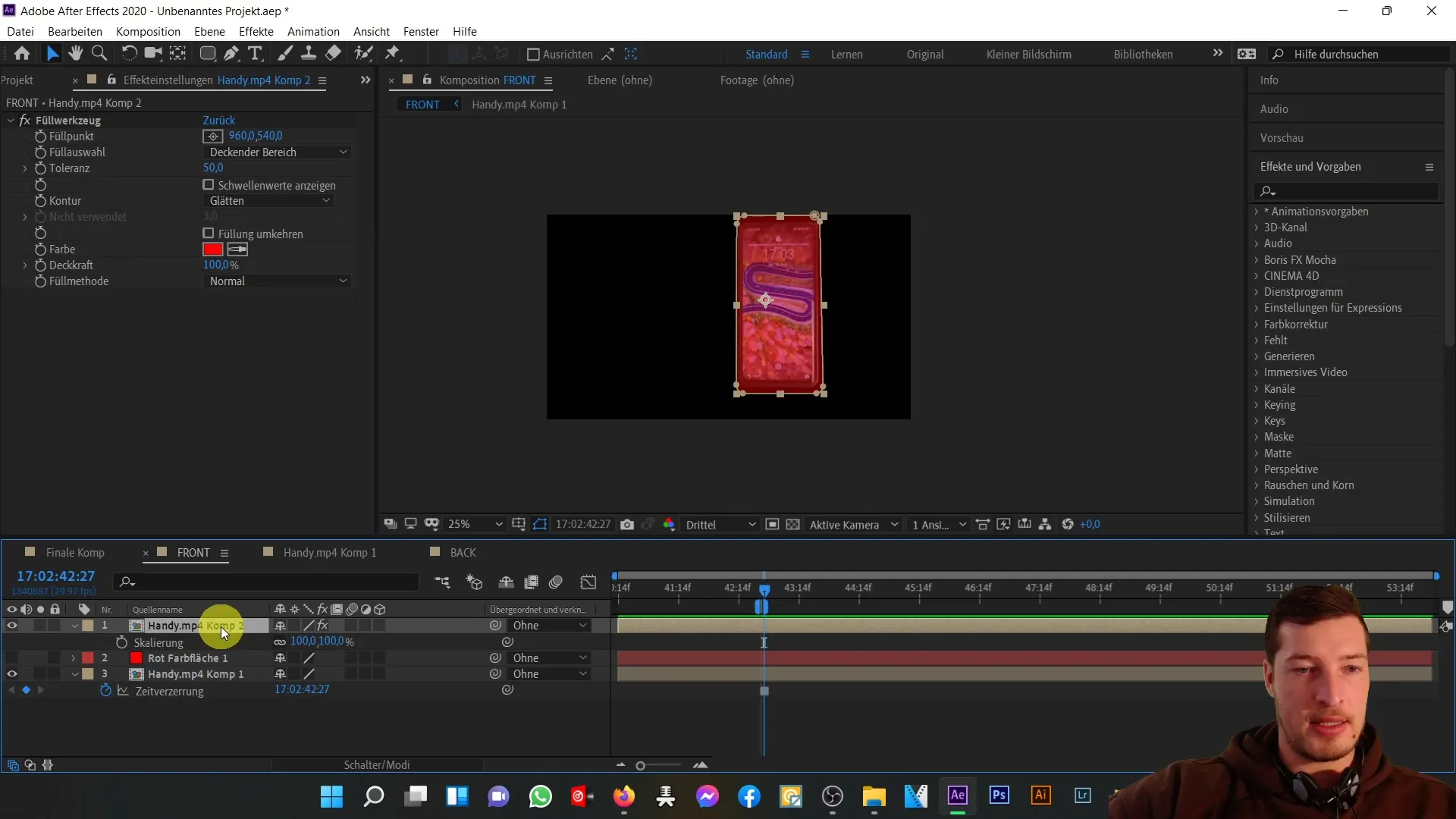
Task: Click the parent/child link icon on layer 1
Action: (495, 625)
